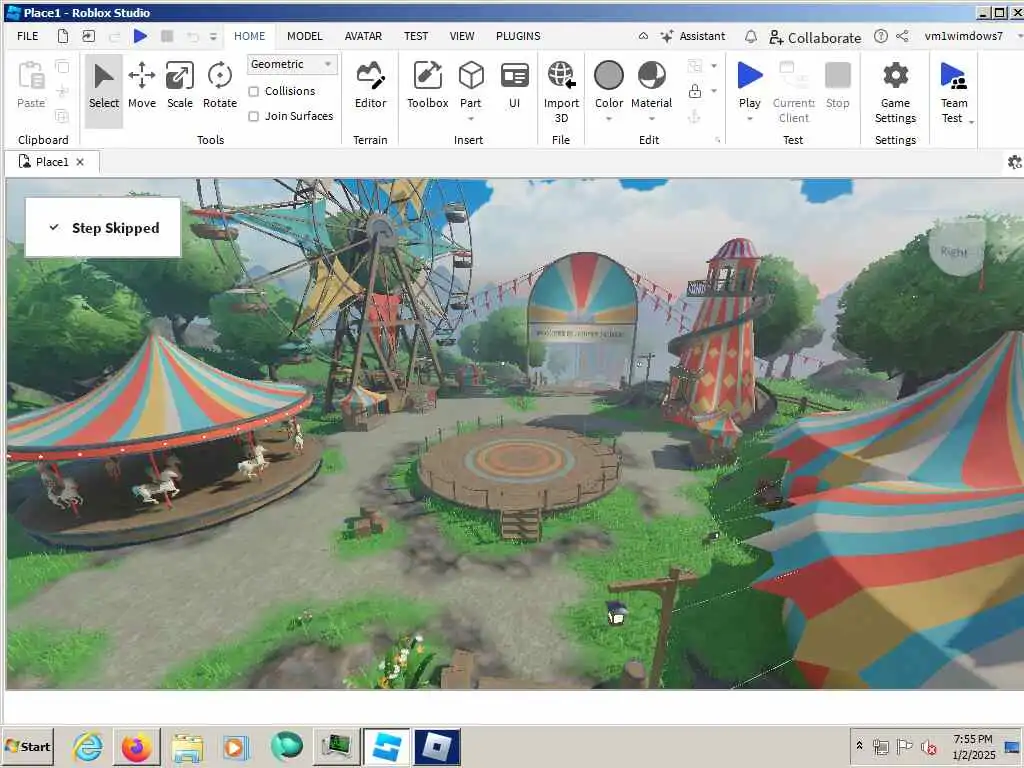Click the Import 3D globe icon
Image resolution: width=1024 pixels, height=768 pixels.
[561, 74]
